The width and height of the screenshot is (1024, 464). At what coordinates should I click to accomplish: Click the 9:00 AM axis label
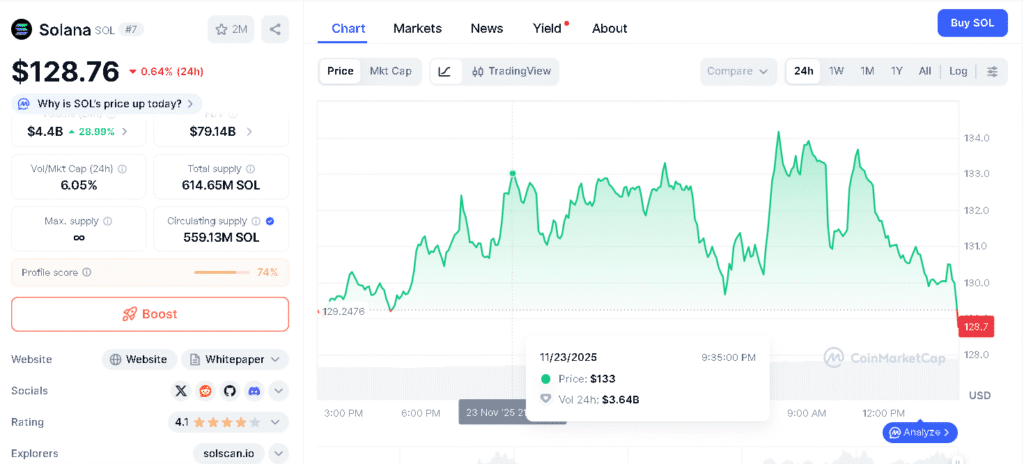tap(806, 413)
